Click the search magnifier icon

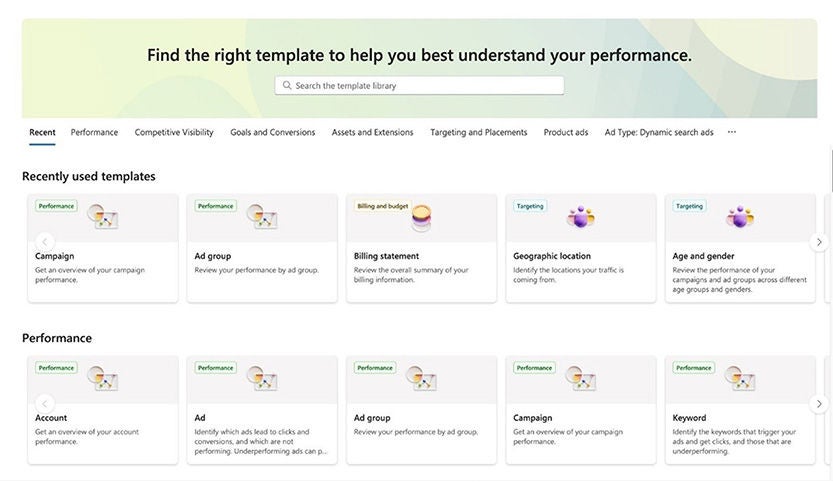click(287, 86)
